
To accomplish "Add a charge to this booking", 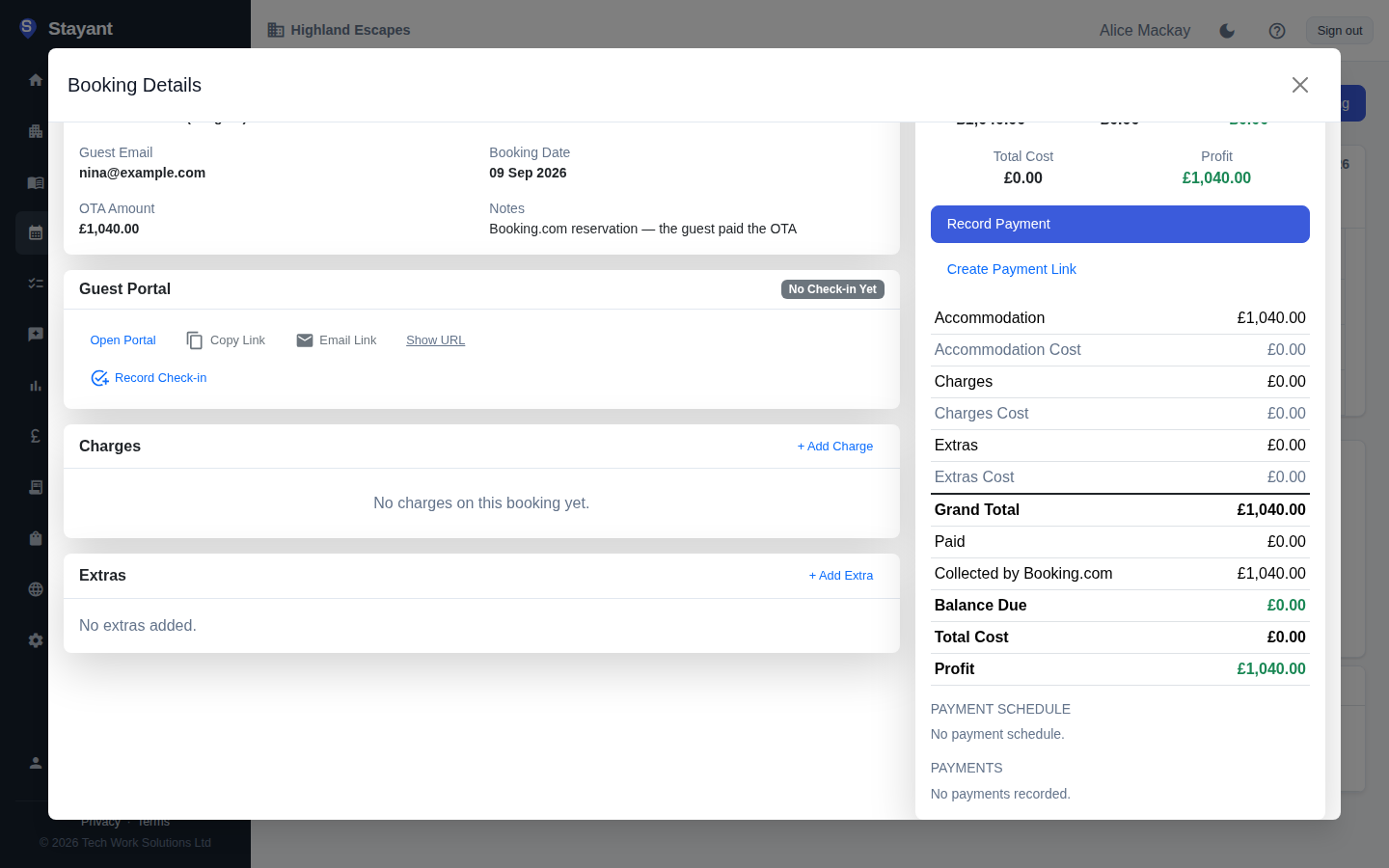I will point(835,447).
